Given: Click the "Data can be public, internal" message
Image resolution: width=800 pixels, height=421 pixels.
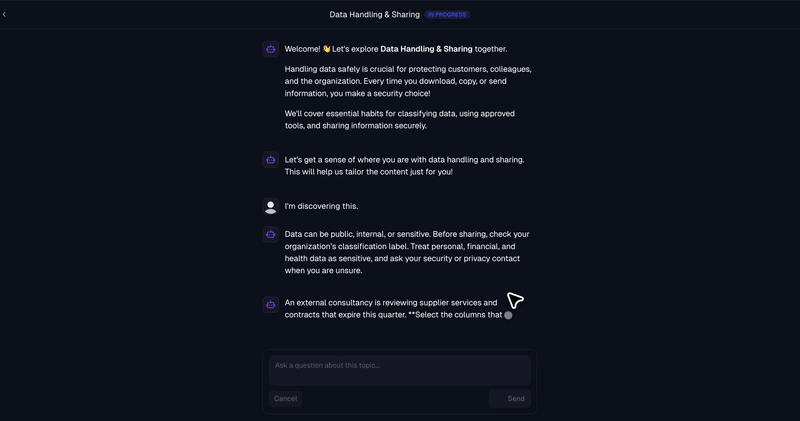Looking at the screenshot, I should click(407, 252).
